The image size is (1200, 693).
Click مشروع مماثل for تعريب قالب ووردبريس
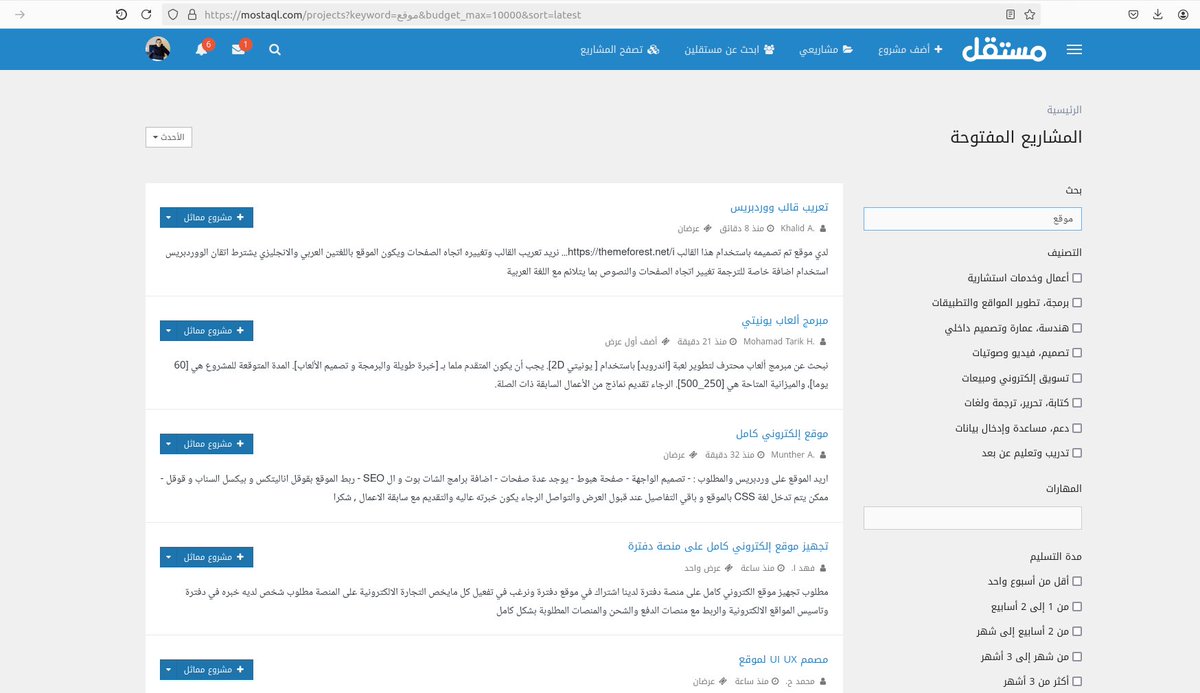214,217
